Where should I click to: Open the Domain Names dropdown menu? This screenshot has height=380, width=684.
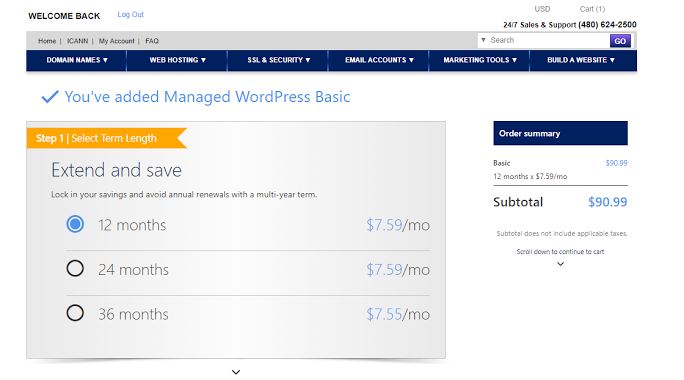pyautogui.click(x=77, y=60)
